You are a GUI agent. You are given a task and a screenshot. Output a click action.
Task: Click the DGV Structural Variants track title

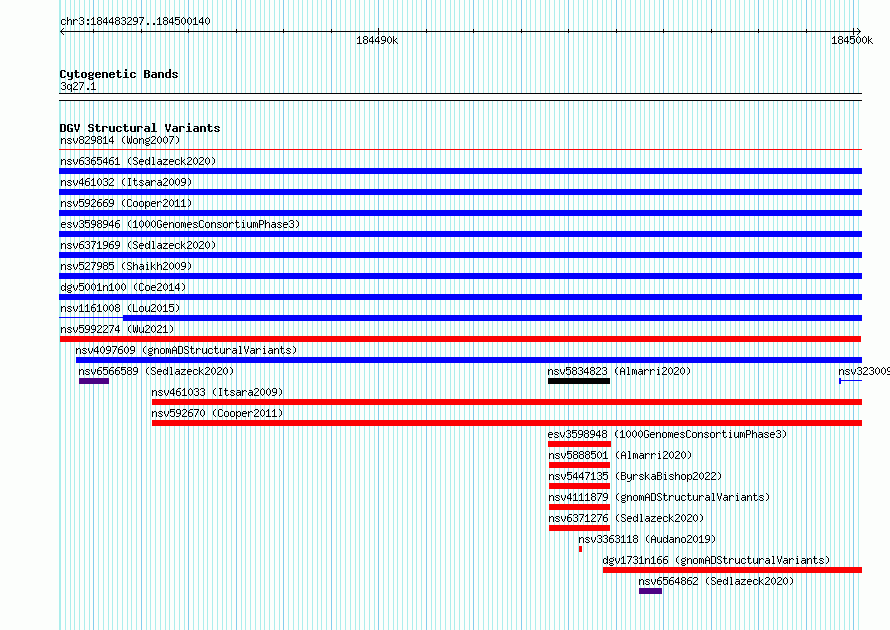coord(140,128)
